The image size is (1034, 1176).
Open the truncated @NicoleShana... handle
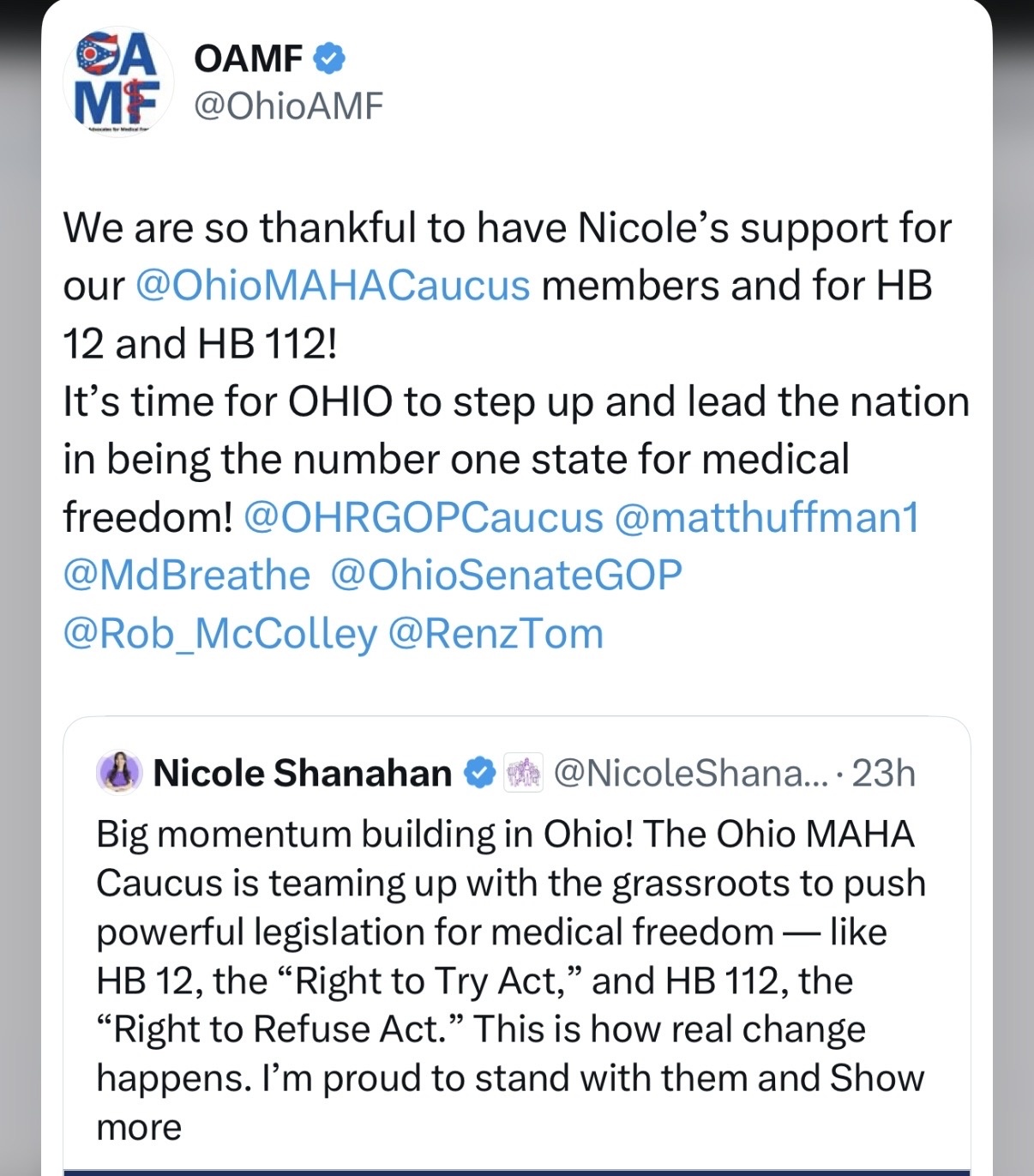pos(691,773)
